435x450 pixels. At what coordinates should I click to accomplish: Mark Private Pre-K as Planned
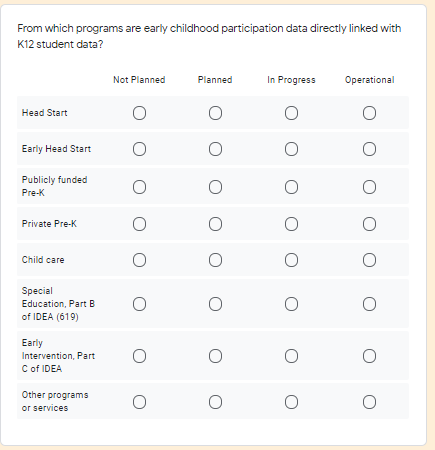click(215, 224)
